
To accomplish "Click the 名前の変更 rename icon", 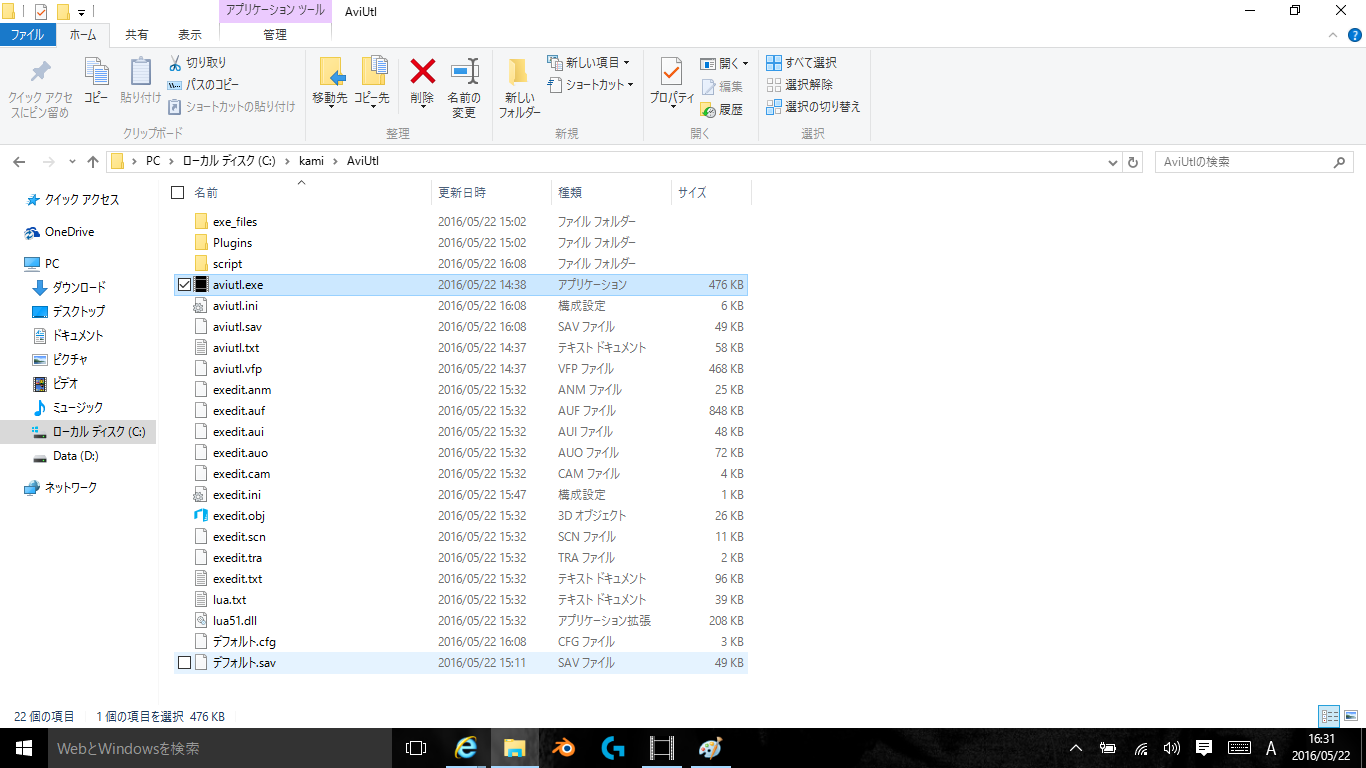I will coord(464,72).
